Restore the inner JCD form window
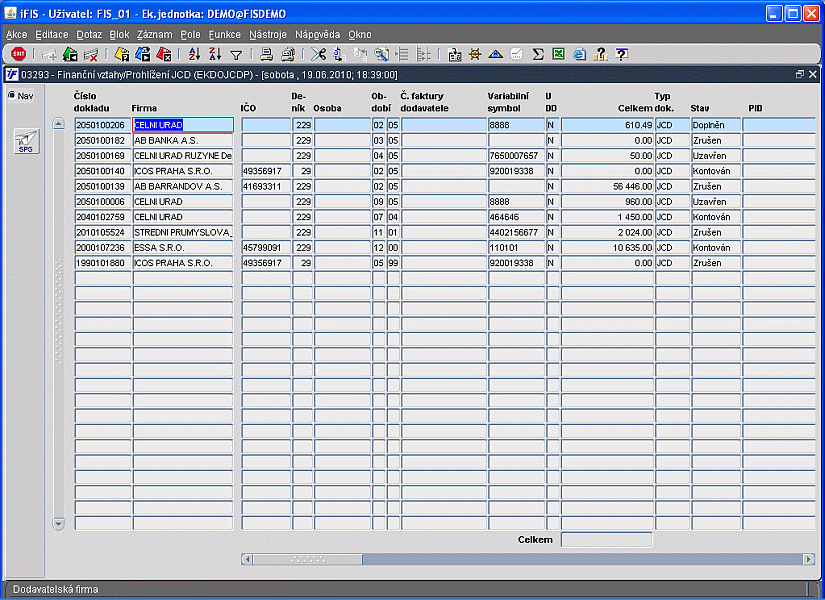This screenshot has width=825, height=600. (x=799, y=74)
